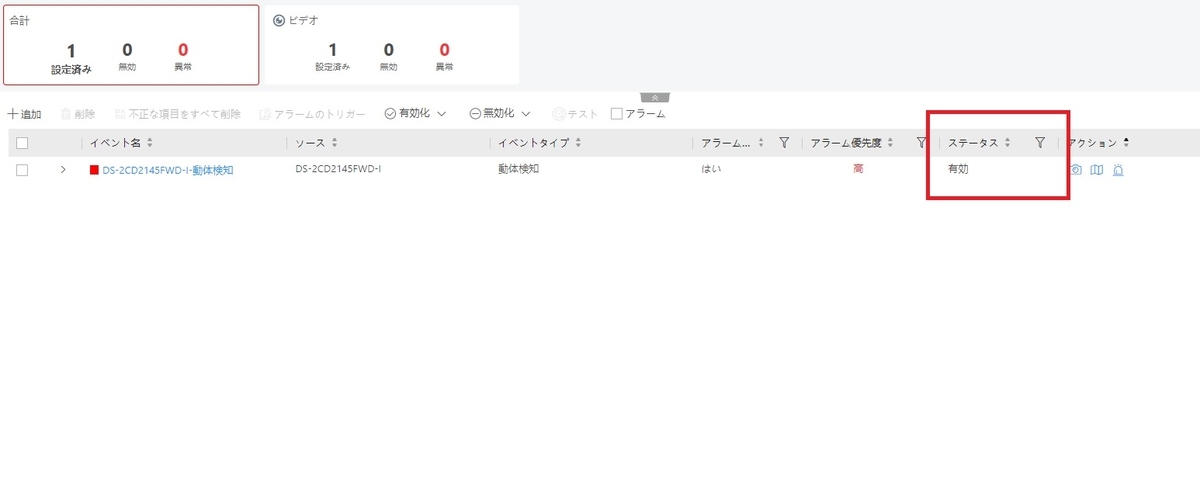The image size is (1200, 484).
Task: Click the ビデオ card camera icon
Action: (x=278, y=20)
